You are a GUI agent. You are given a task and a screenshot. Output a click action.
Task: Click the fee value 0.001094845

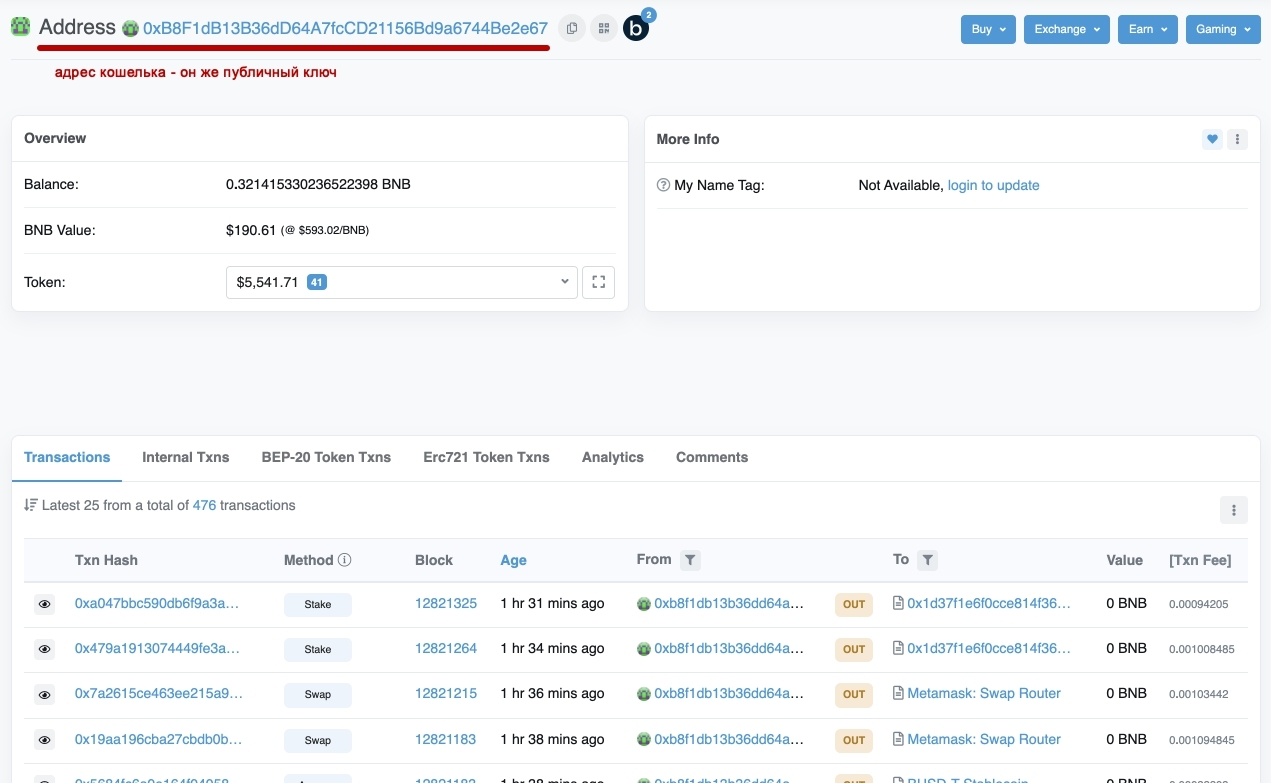pyautogui.click(x=1202, y=740)
